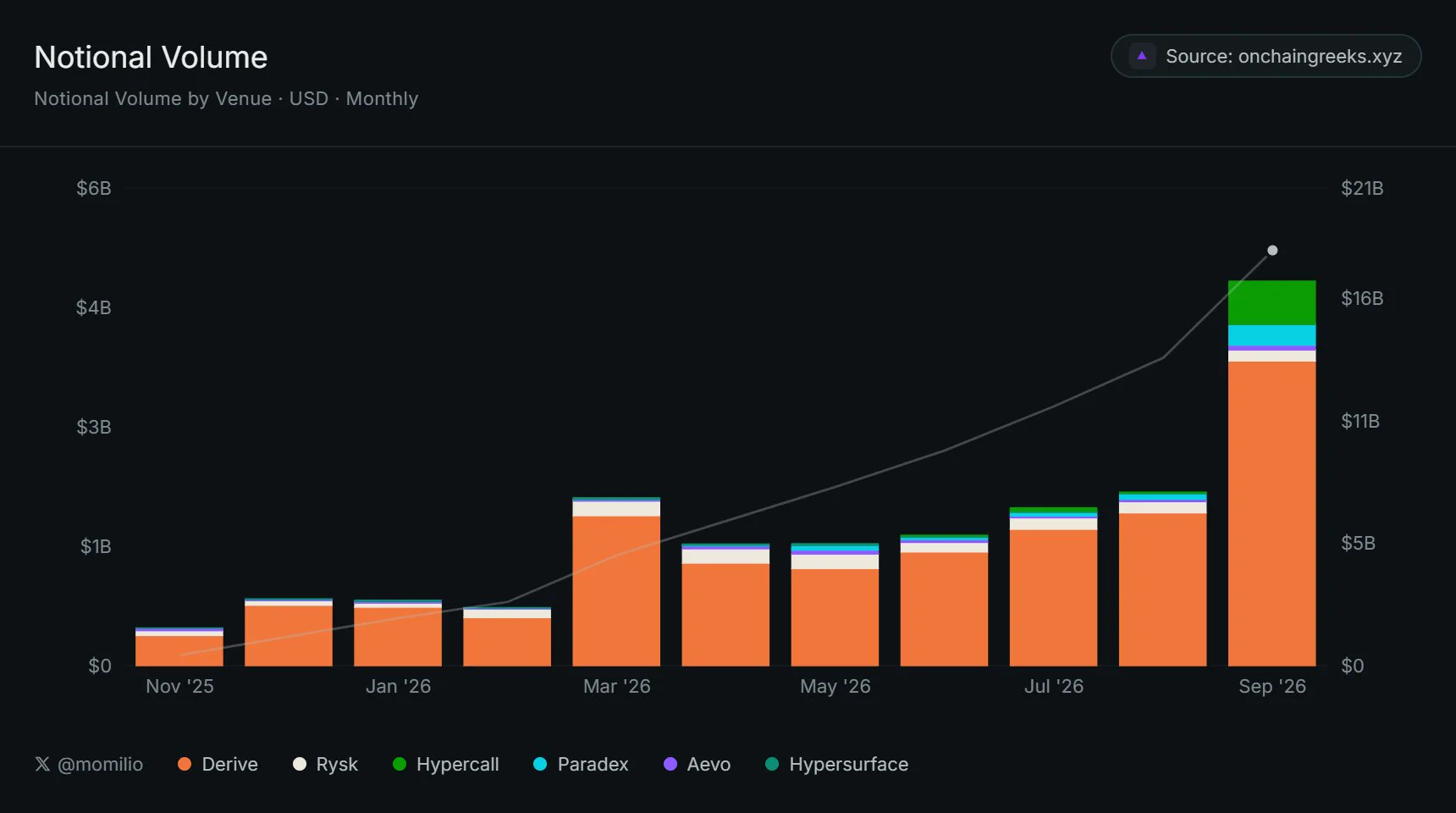Click the $16B right axis label
The image size is (1456, 813).
coord(1362,298)
